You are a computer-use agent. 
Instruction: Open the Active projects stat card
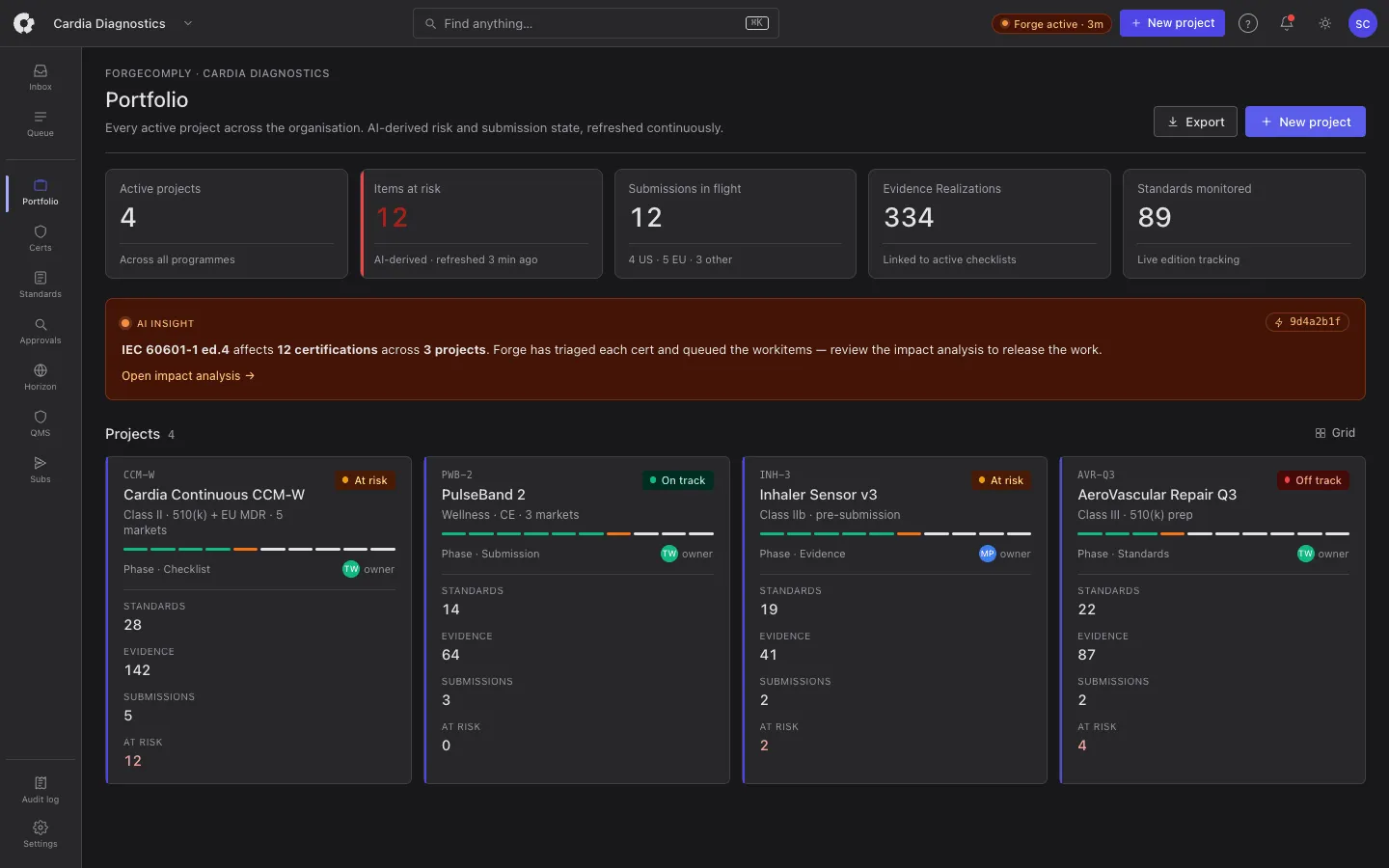coord(227,224)
